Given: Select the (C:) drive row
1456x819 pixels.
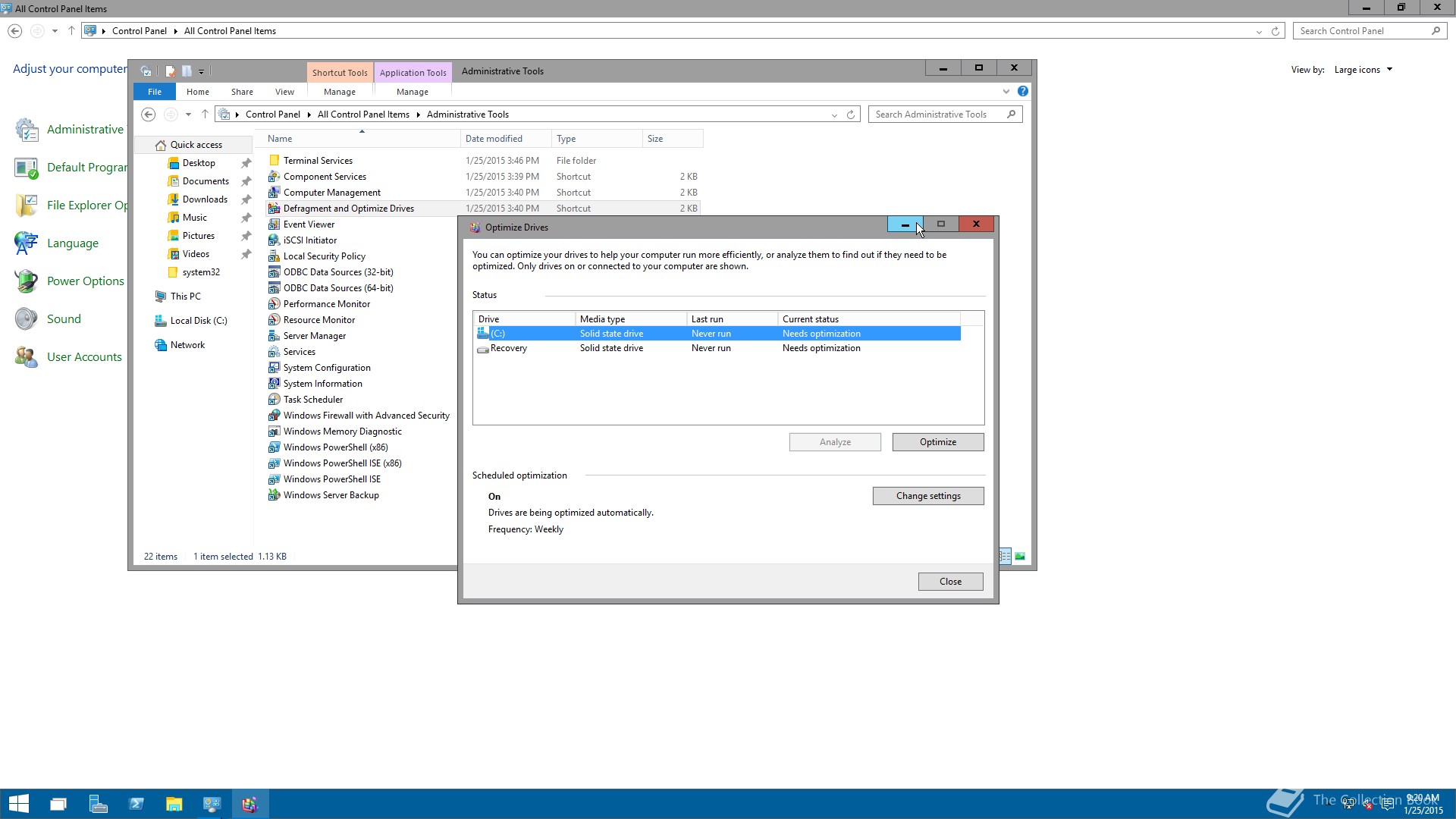Looking at the screenshot, I should (717, 334).
